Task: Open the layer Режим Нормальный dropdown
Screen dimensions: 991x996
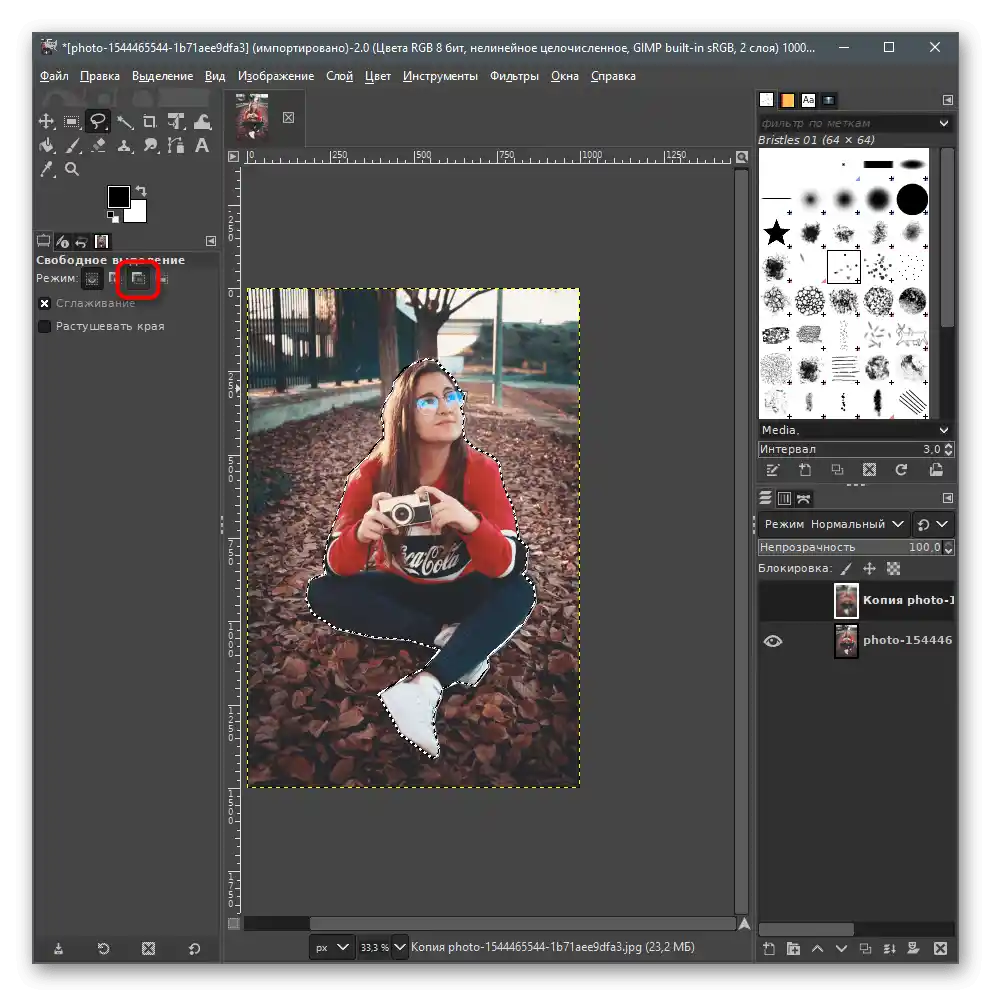Action: point(833,524)
